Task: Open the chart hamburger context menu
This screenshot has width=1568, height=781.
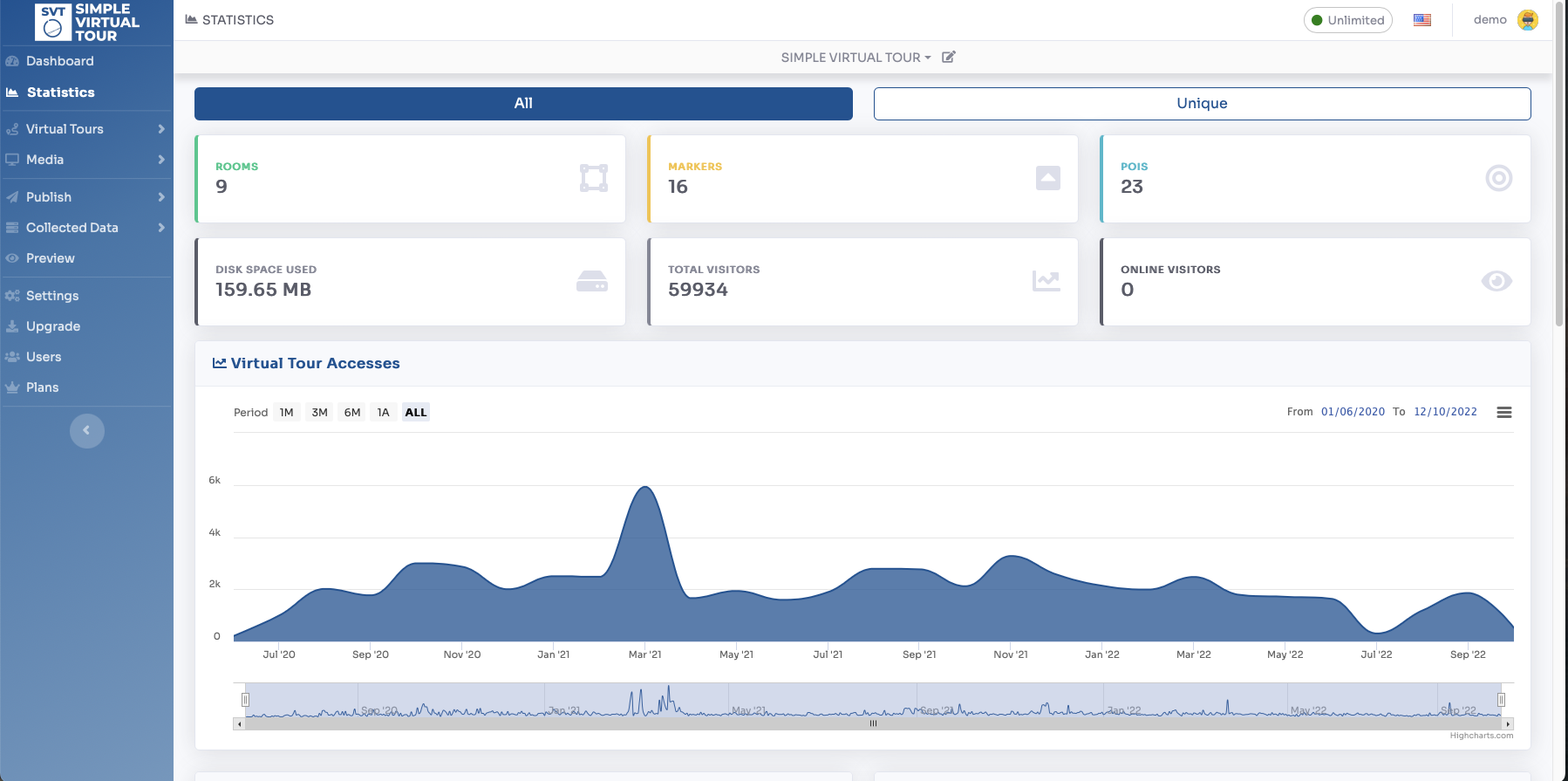Action: [1503, 412]
